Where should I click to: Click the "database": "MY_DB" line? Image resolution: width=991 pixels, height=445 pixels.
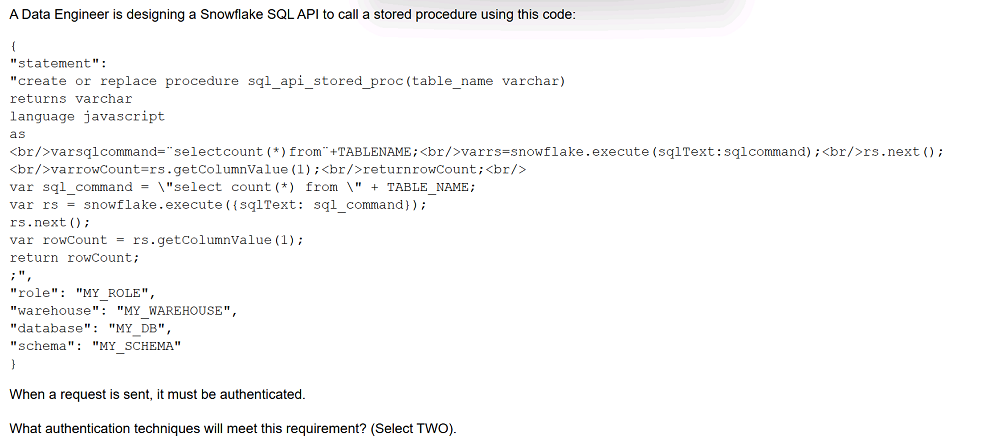(x=91, y=328)
